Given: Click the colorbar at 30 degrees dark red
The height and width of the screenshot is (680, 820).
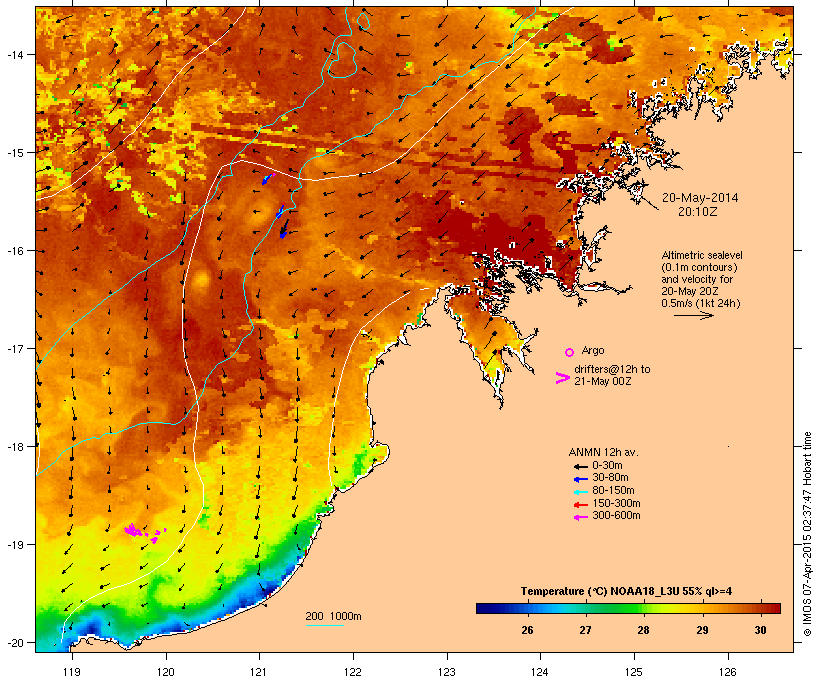Looking at the screenshot, I should (760, 608).
